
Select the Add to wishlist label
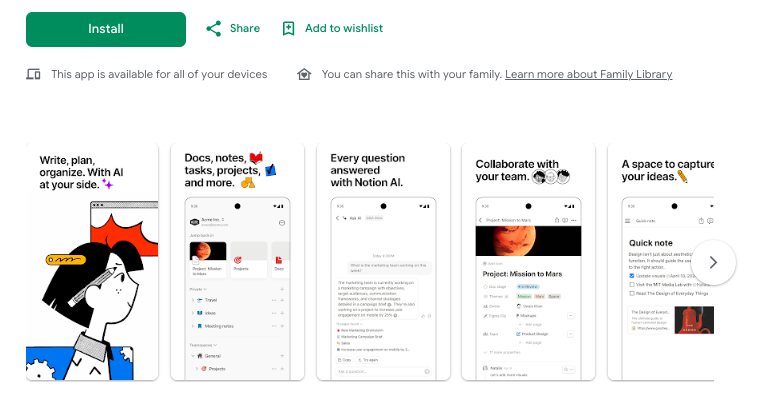click(344, 29)
